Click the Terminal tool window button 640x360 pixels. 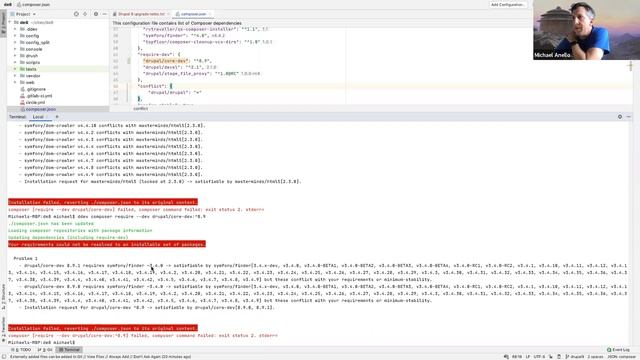coord(69,350)
